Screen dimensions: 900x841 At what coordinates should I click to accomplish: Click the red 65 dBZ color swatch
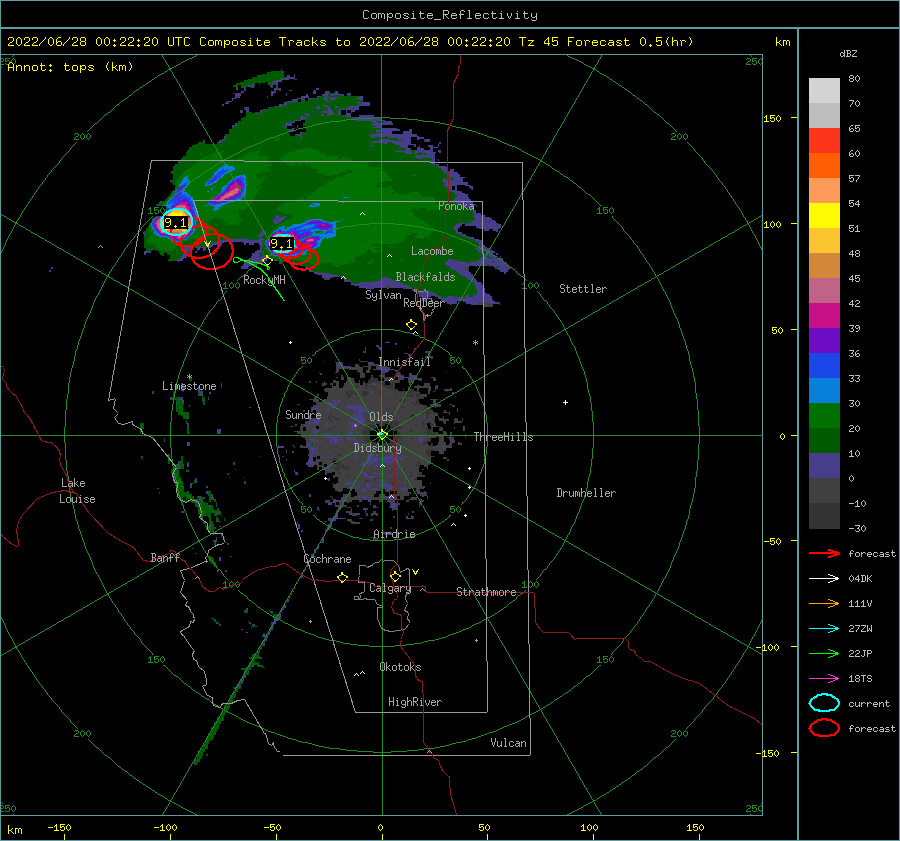[824, 141]
